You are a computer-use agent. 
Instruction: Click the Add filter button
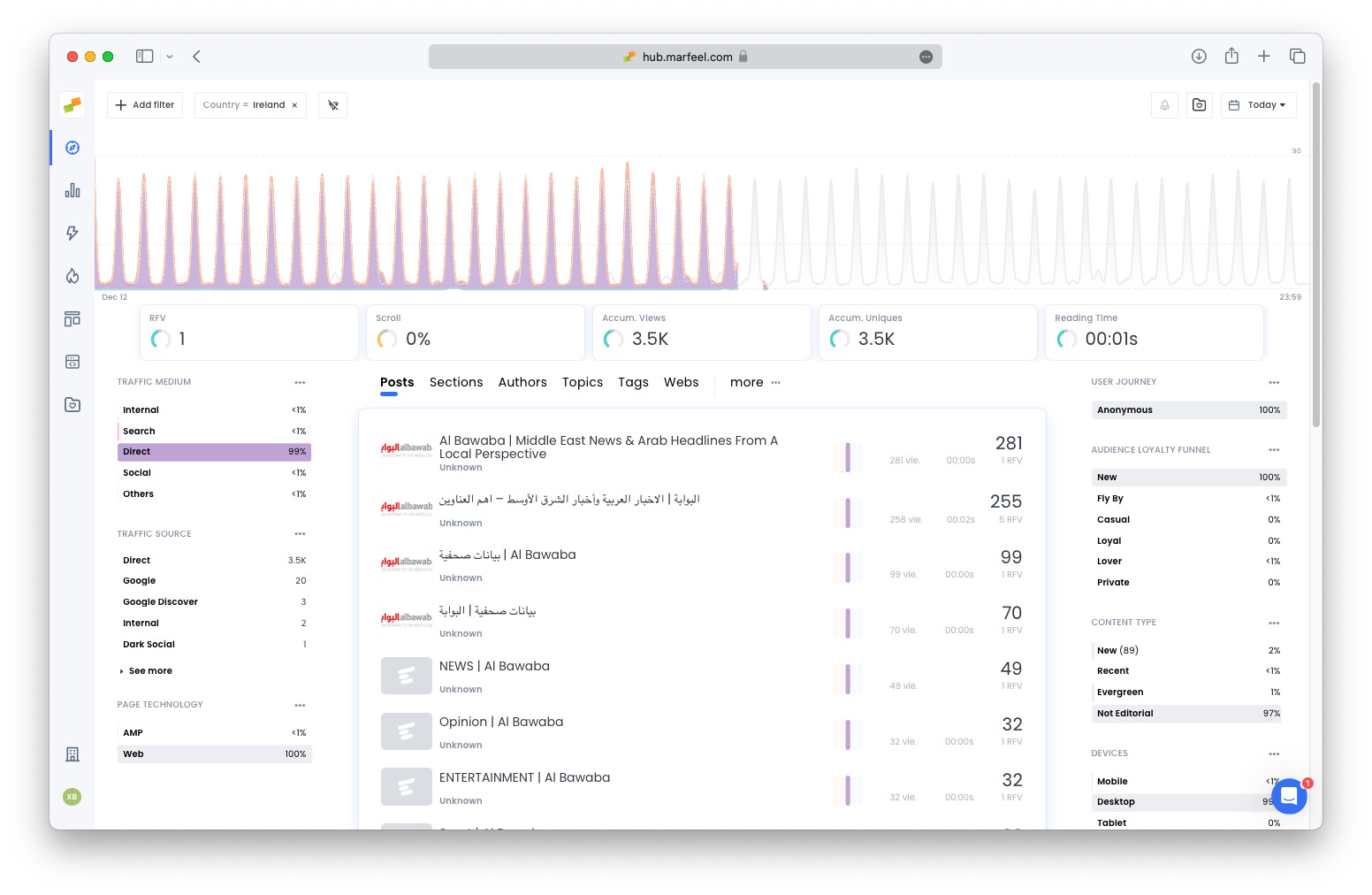point(145,105)
